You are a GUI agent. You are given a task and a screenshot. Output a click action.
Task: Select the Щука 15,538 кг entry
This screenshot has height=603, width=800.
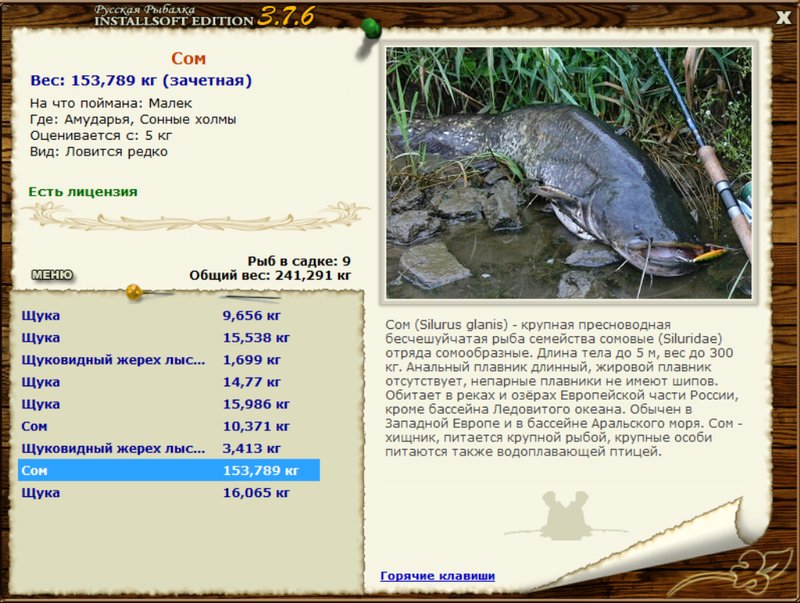click(x=169, y=338)
